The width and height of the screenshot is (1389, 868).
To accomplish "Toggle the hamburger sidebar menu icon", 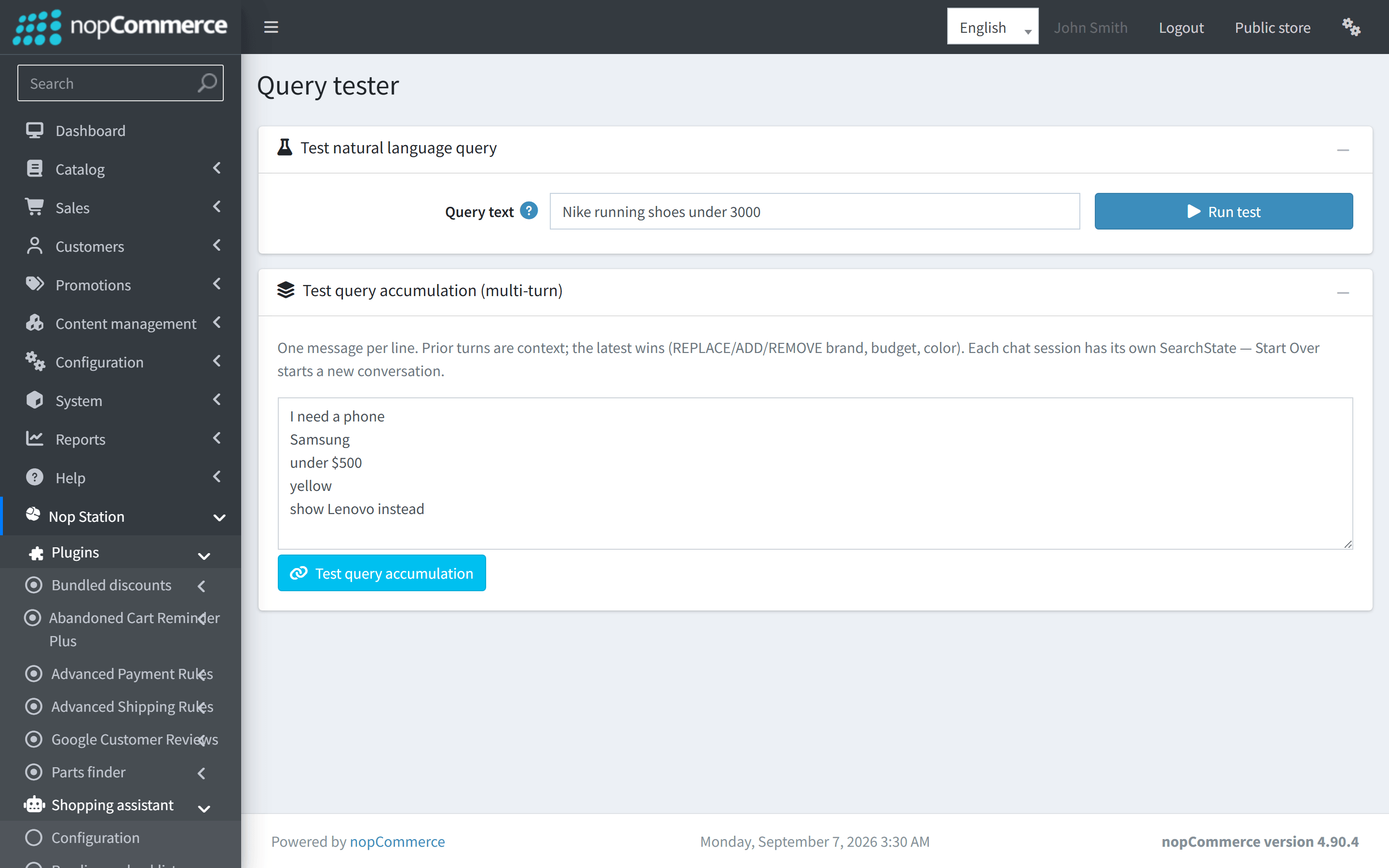I will pyautogui.click(x=271, y=27).
